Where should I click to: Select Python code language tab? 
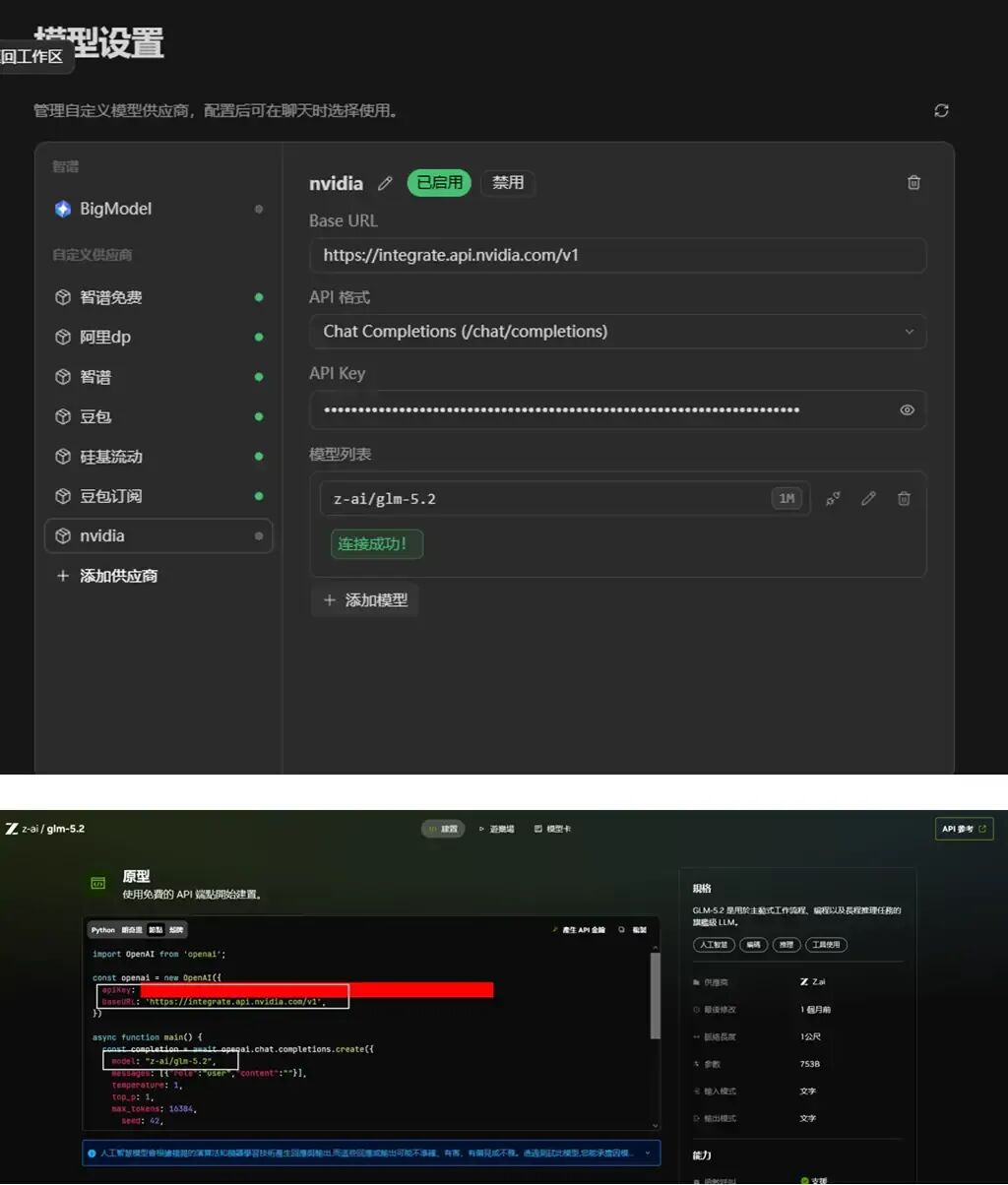tap(103, 930)
